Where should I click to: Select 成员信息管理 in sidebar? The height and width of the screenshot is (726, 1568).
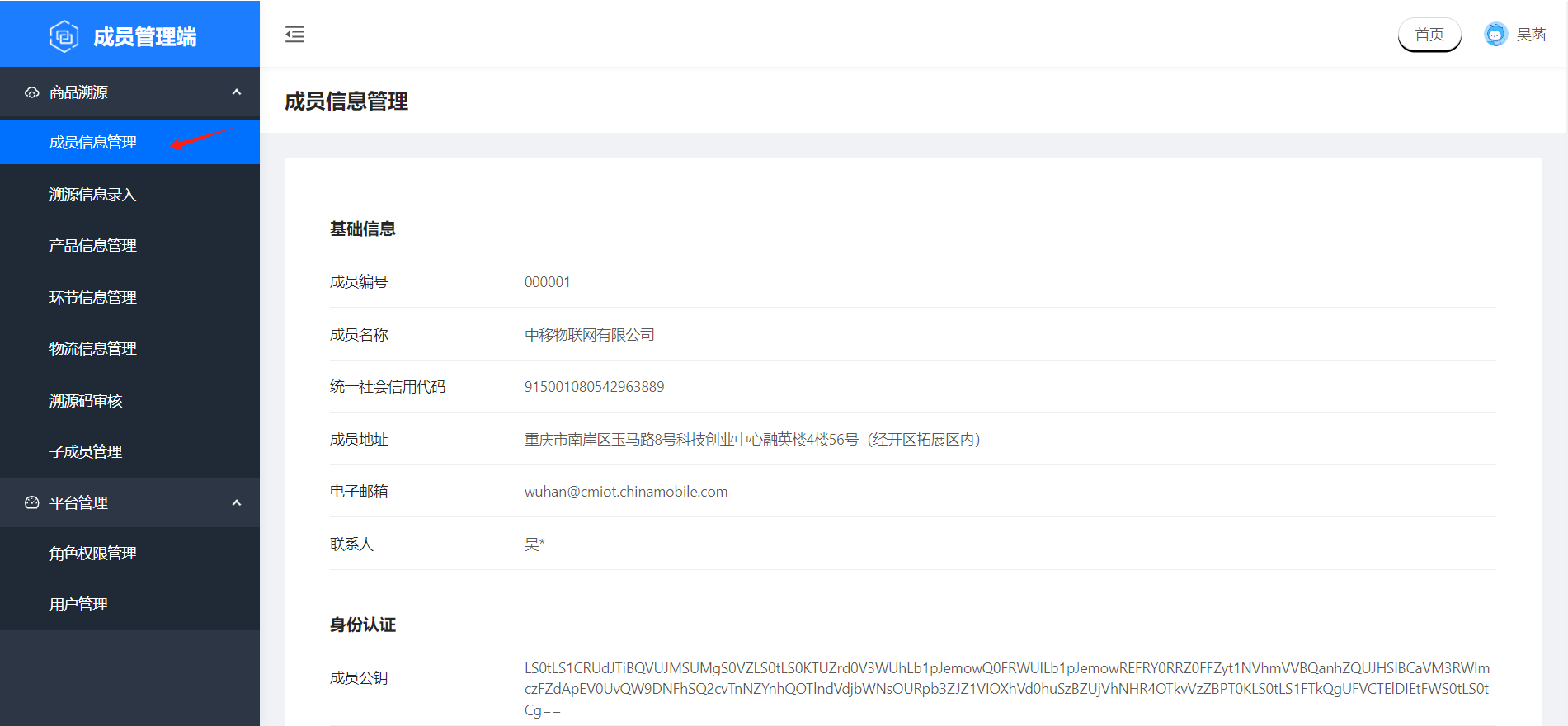(93, 143)
